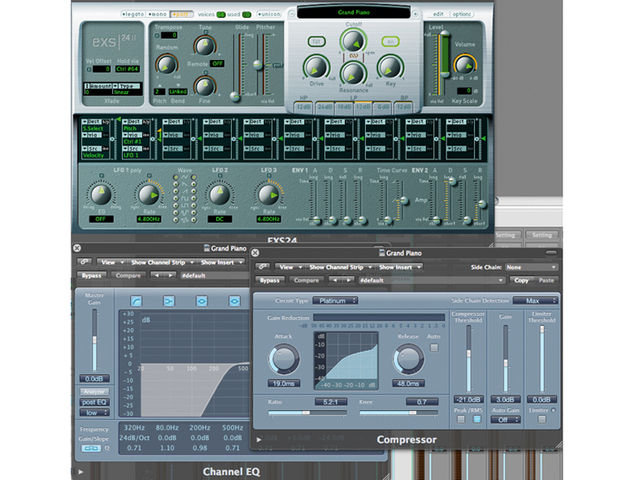
Task: Click the Compressor Release knob
Action: 408,359
